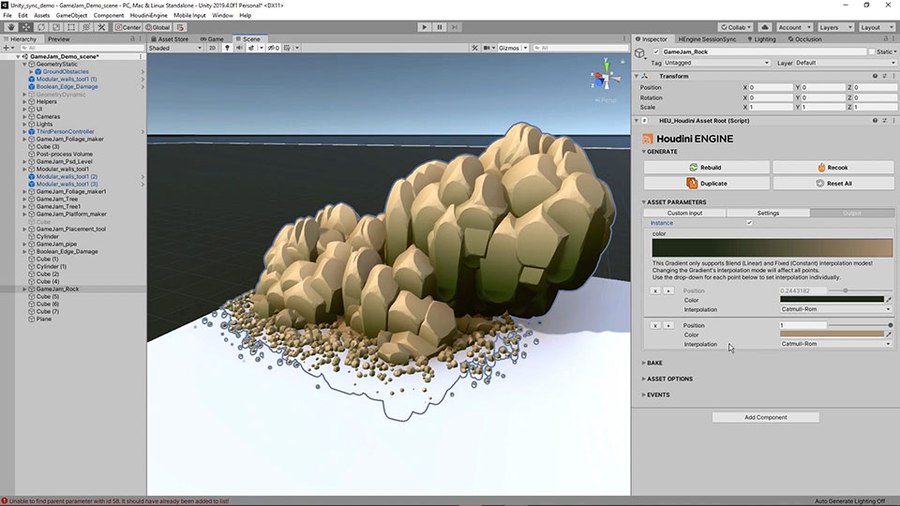Click the Recook button

833,168
